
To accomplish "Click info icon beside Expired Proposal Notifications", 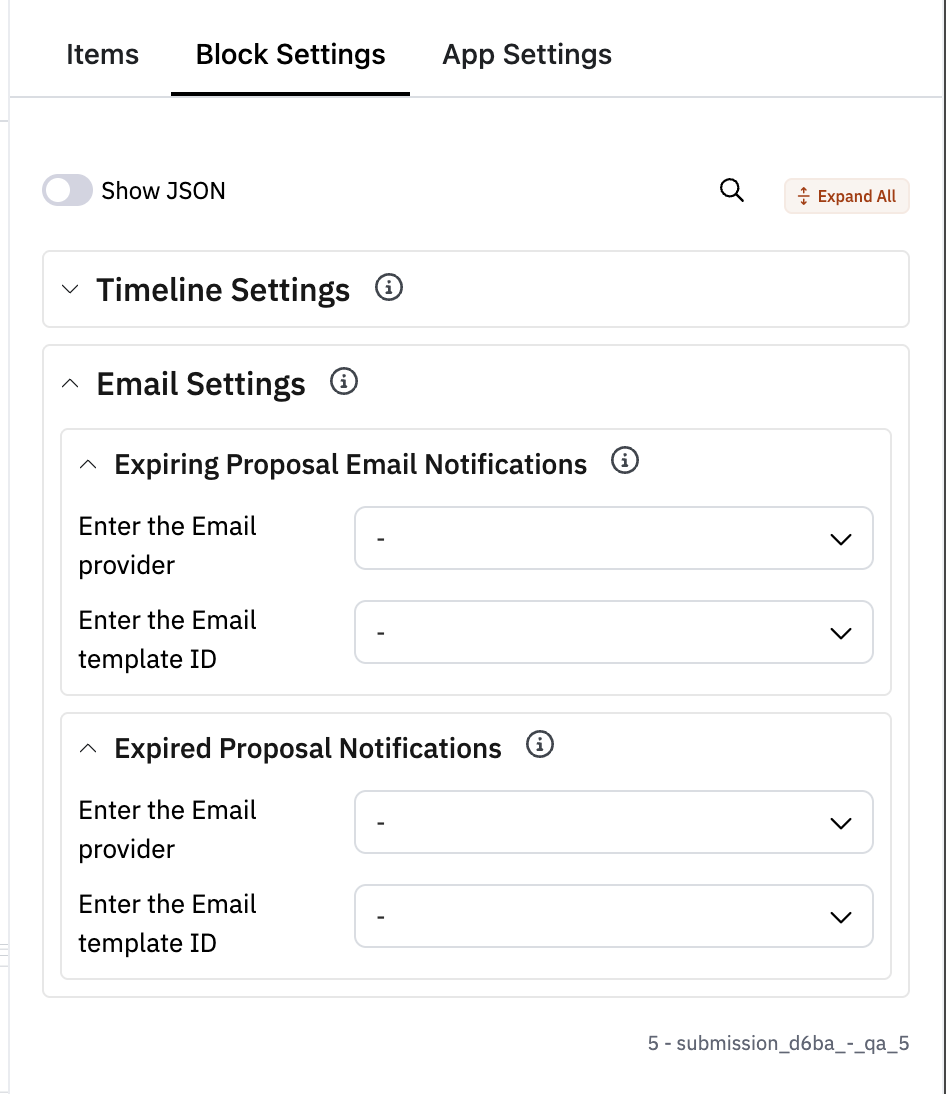I will 540,746.
